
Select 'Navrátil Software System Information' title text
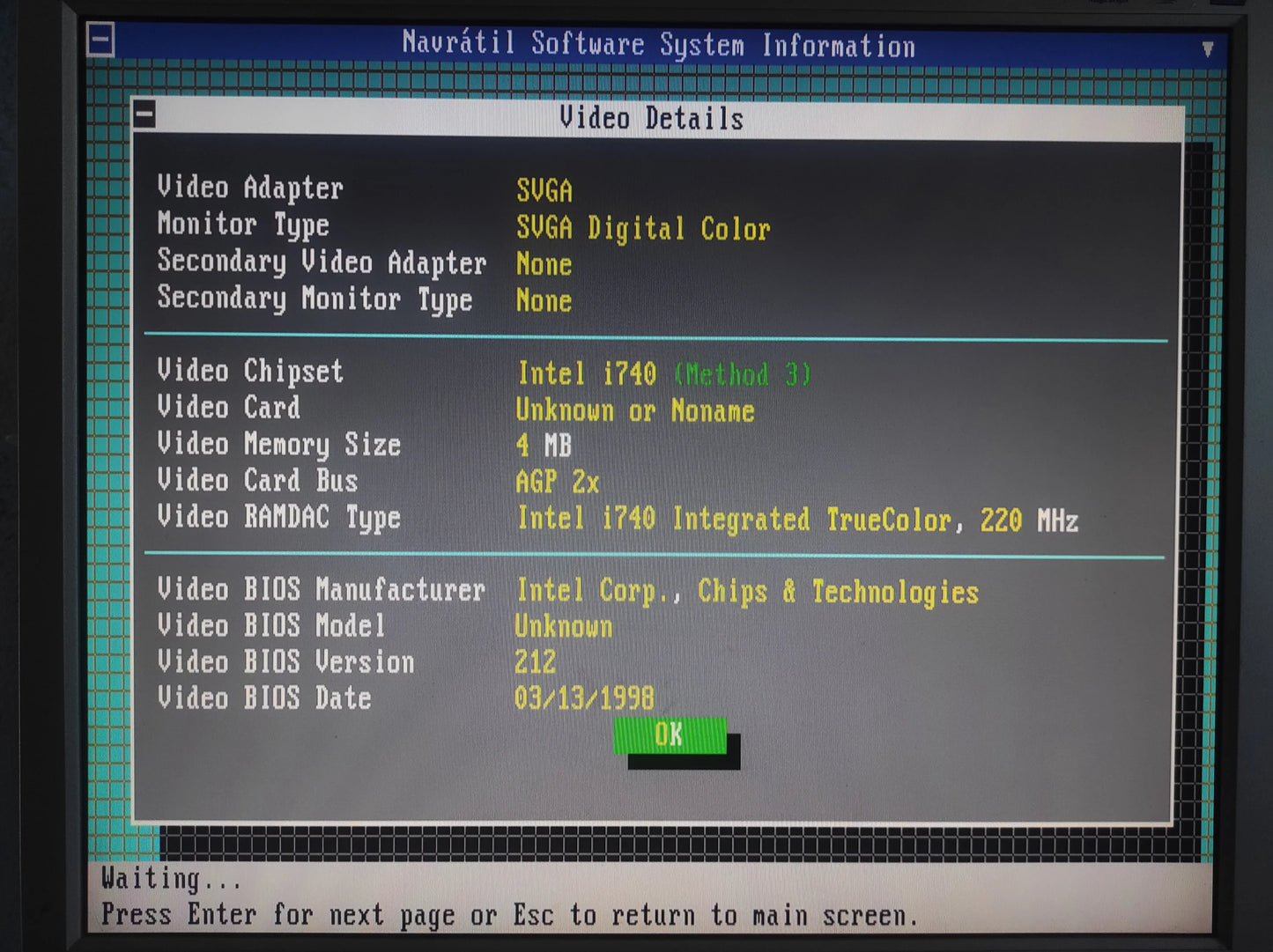pos(658,44)
